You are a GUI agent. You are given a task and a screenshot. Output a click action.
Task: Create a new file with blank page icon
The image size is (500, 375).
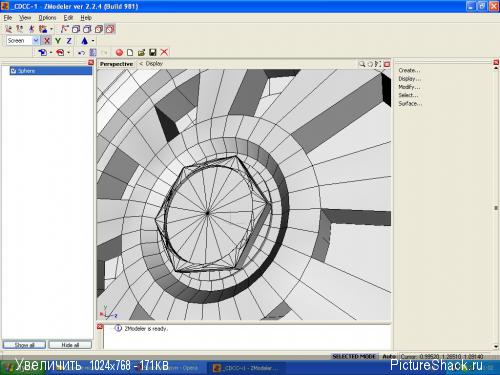[130, 52]
